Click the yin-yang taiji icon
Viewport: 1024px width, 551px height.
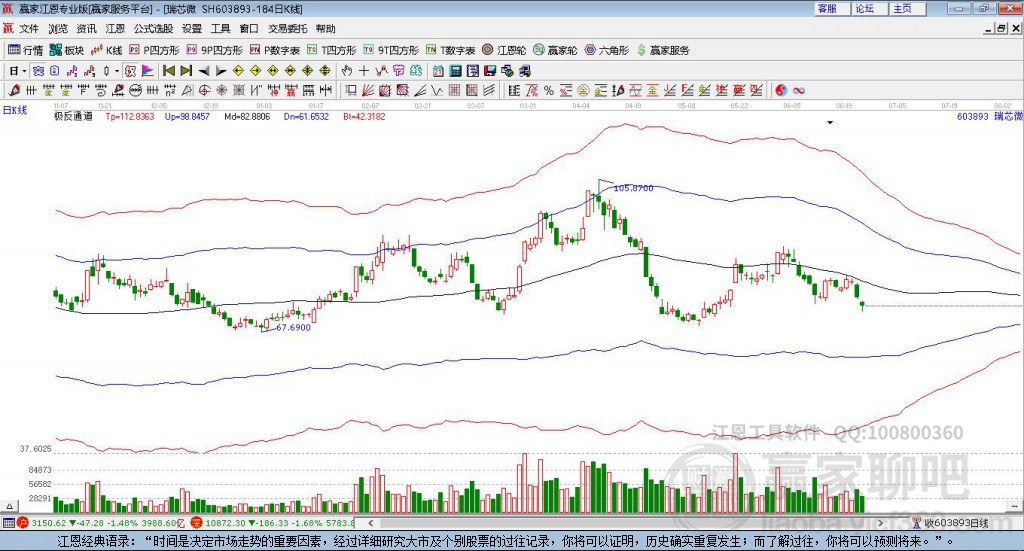tap(781, 90)
